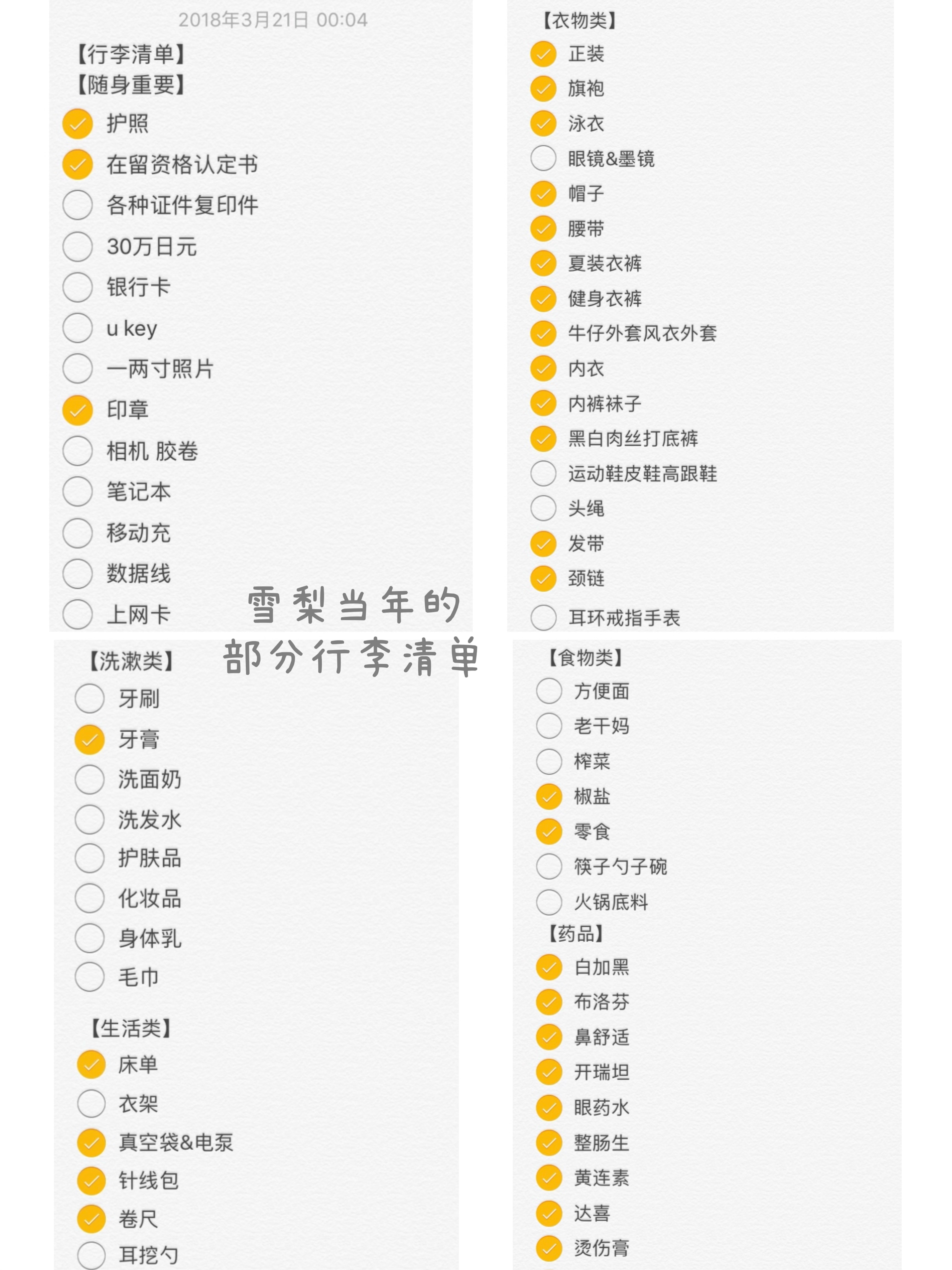Uncheck the 牙膏 checkbox

[90, 739]
